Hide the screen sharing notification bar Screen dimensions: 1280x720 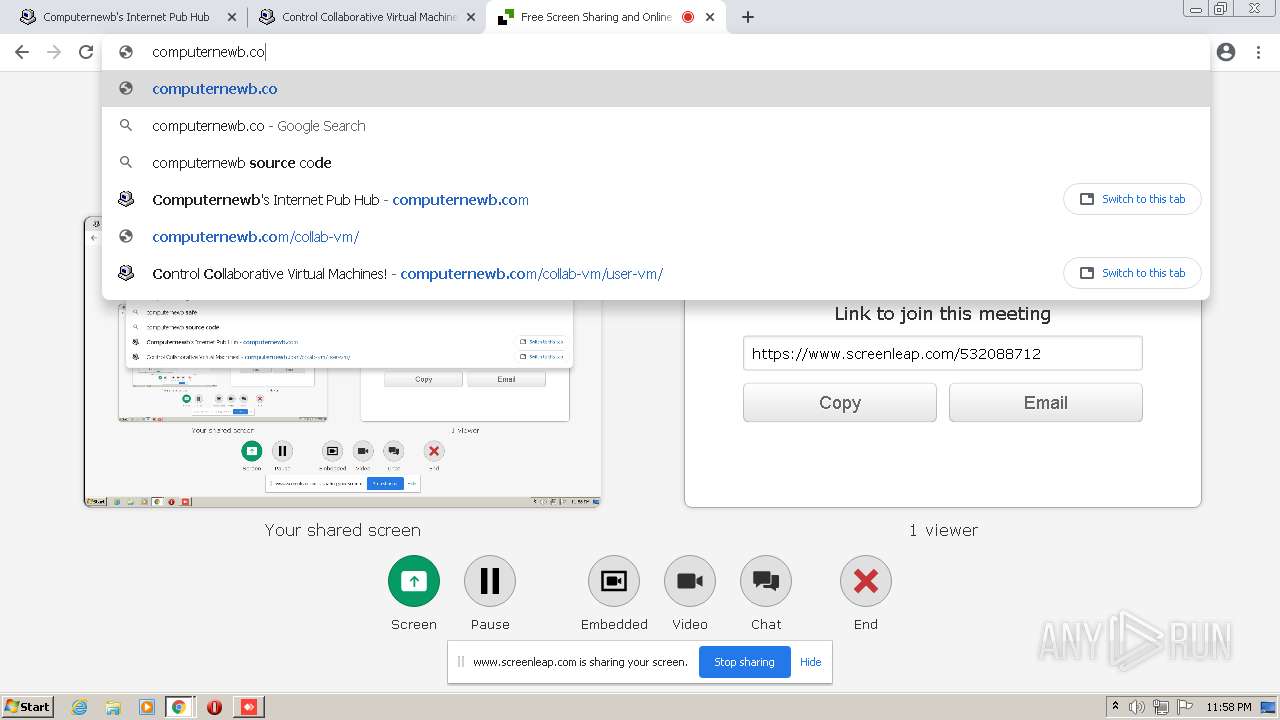(810, 662)
